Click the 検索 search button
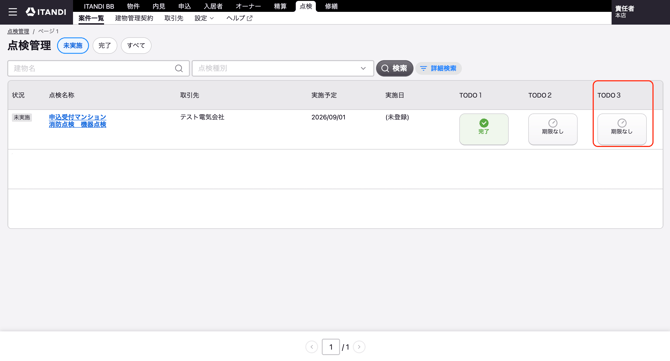The image size is (670, 361). [x=394, y=68]
